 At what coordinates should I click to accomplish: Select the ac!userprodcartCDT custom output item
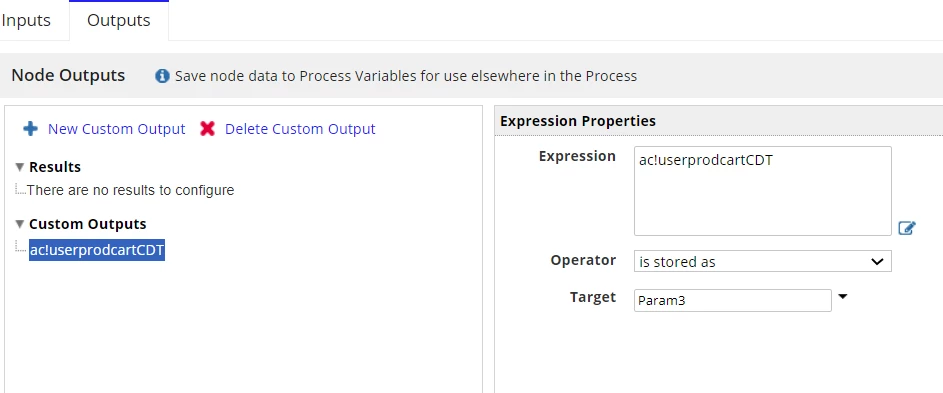point(97,250)
